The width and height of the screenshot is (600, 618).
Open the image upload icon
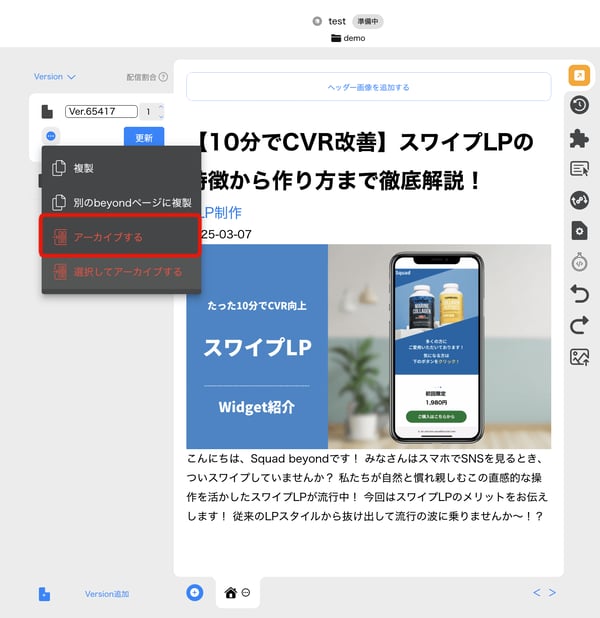coord(578,357)
